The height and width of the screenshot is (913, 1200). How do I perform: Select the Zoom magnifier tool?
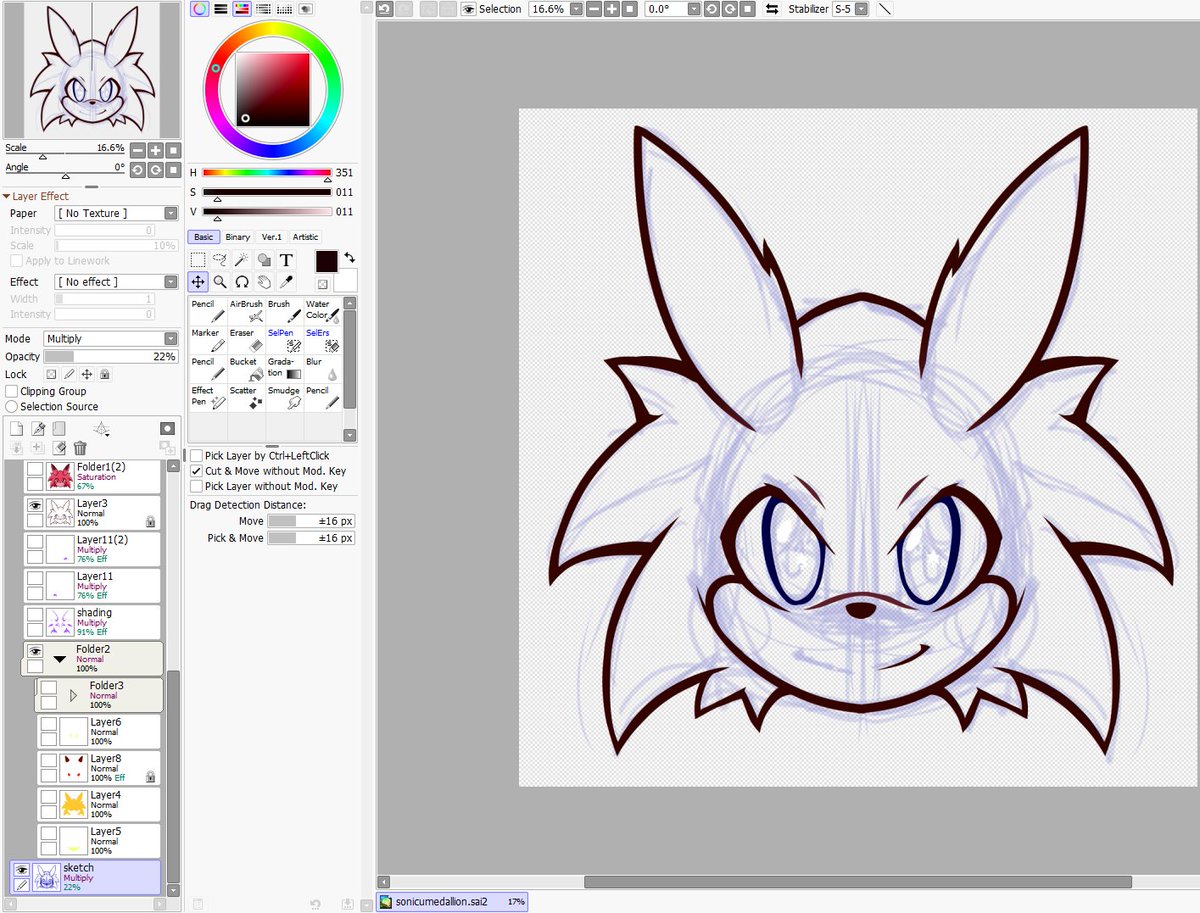coord(220,282)
